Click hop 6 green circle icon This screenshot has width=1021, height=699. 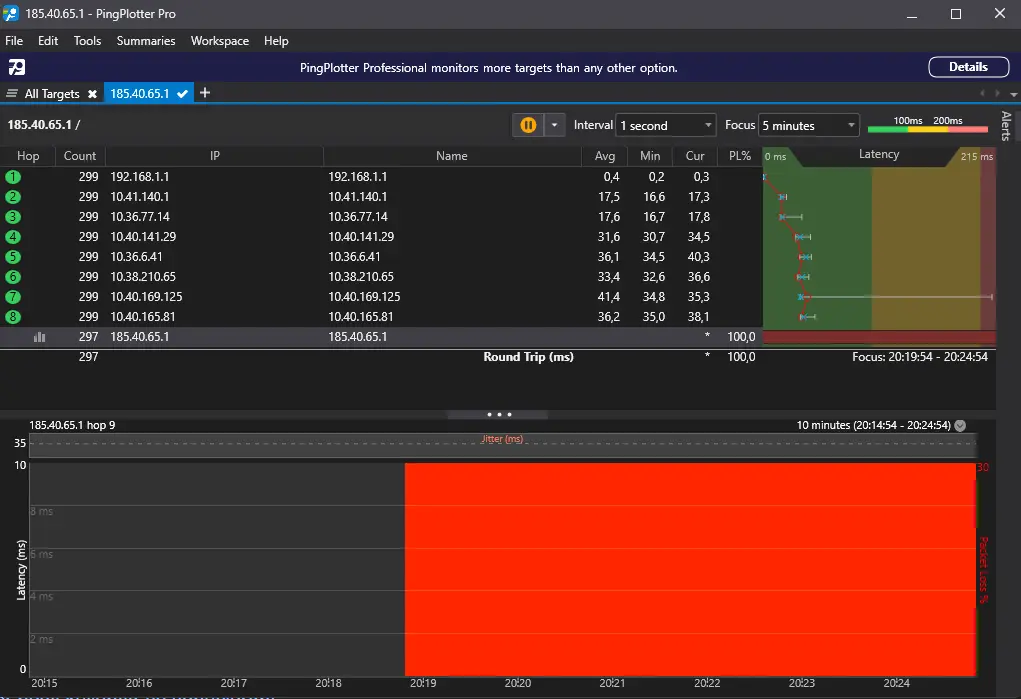point(12,277)
